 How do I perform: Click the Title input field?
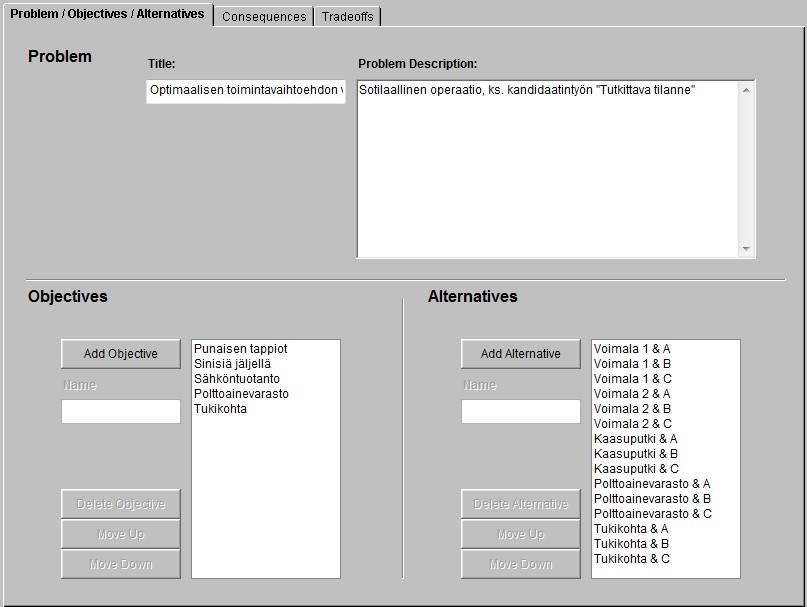coord(245,91)
